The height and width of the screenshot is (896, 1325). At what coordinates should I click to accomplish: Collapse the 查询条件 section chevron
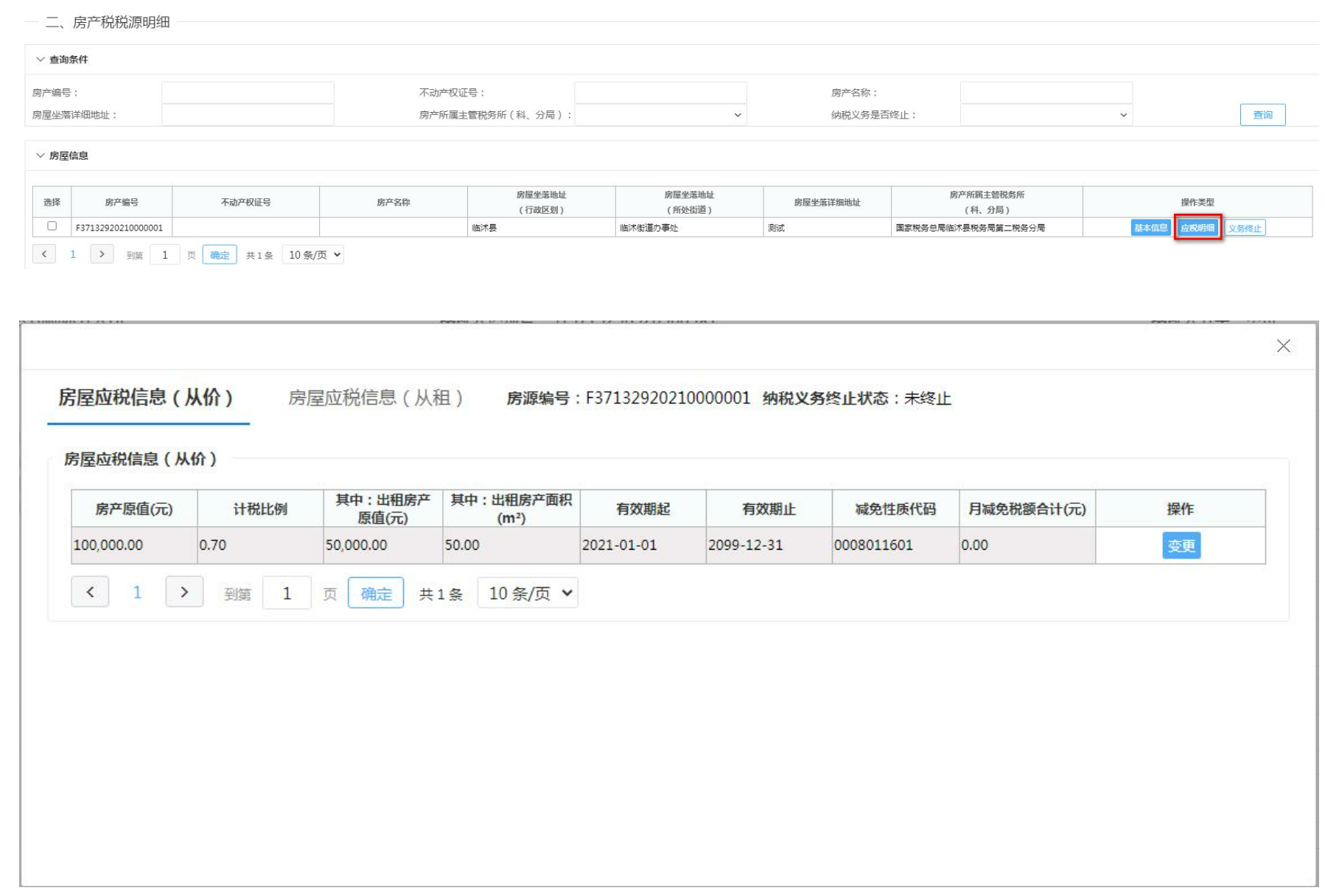coord(41,60)
